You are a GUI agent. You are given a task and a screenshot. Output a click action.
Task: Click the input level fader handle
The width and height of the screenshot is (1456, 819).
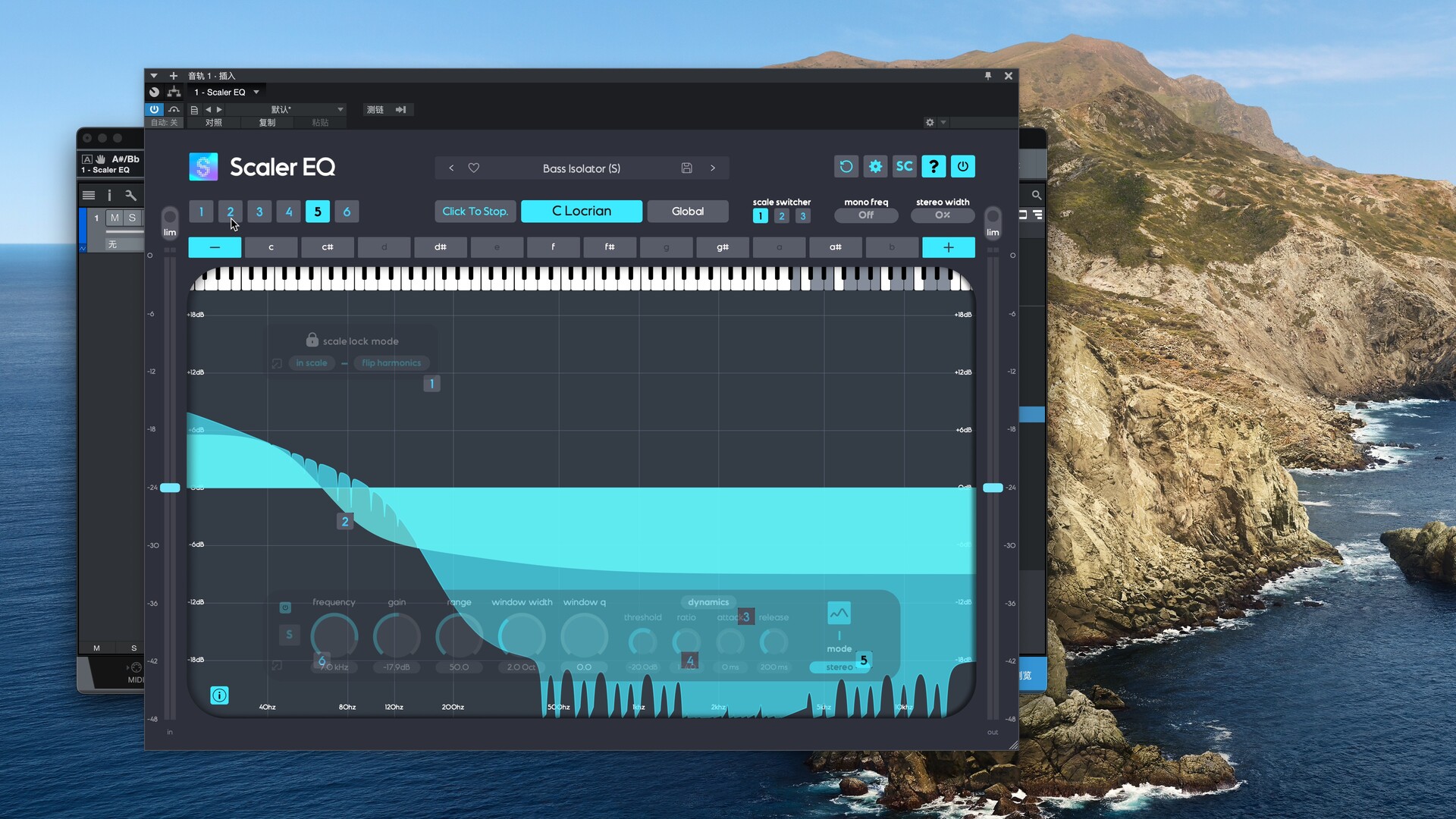pyautogui.click(x=170, y=488)
